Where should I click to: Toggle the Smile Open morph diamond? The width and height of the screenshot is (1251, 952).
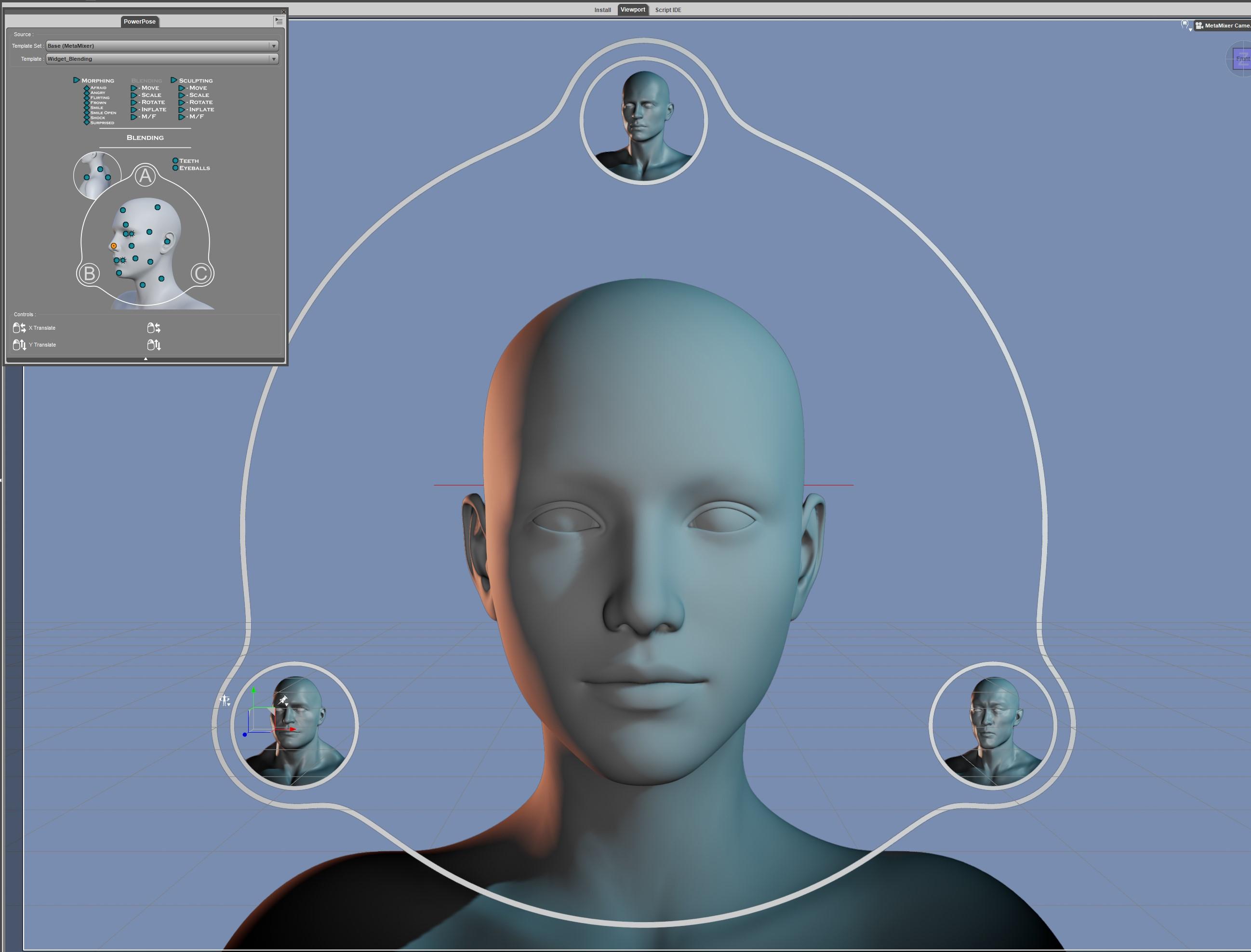[87, 113]
